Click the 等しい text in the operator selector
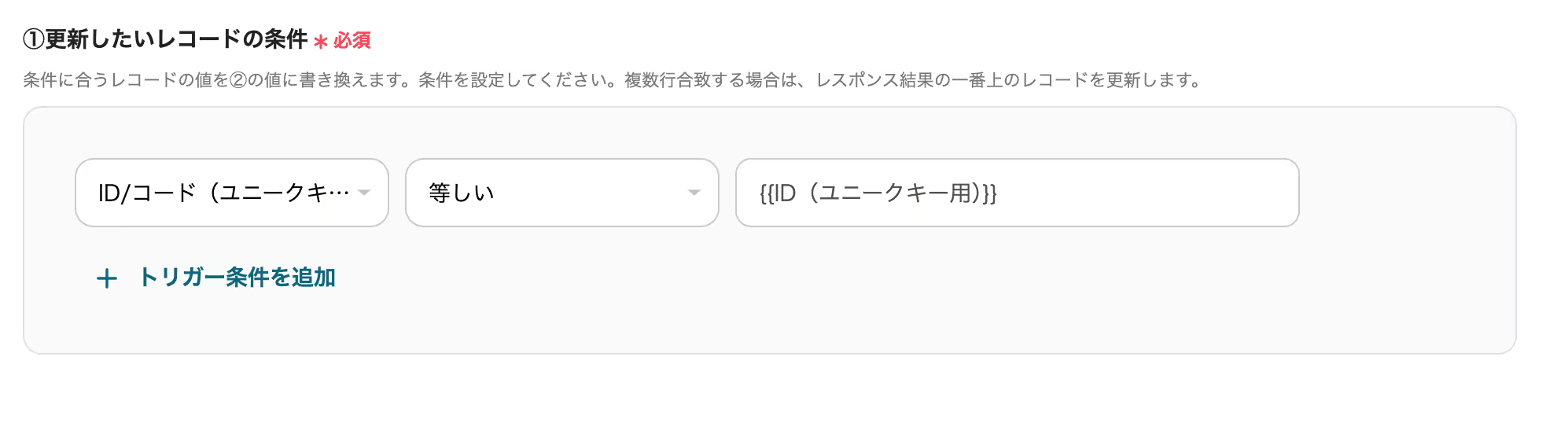Image resolution: width=1568 pixels, height=434 pixels. click(x=462, y=193)
